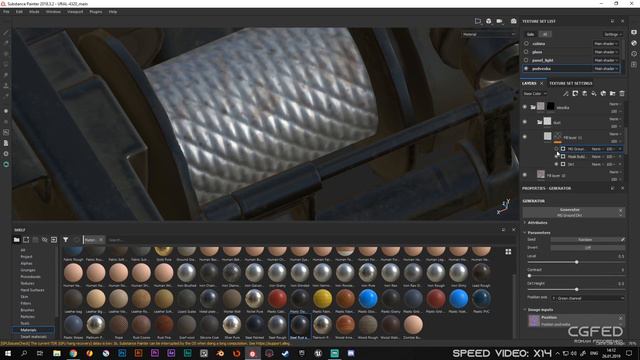Collapse the Image inputs section
The width and height of the screenshot is (640, 360).
540,309
